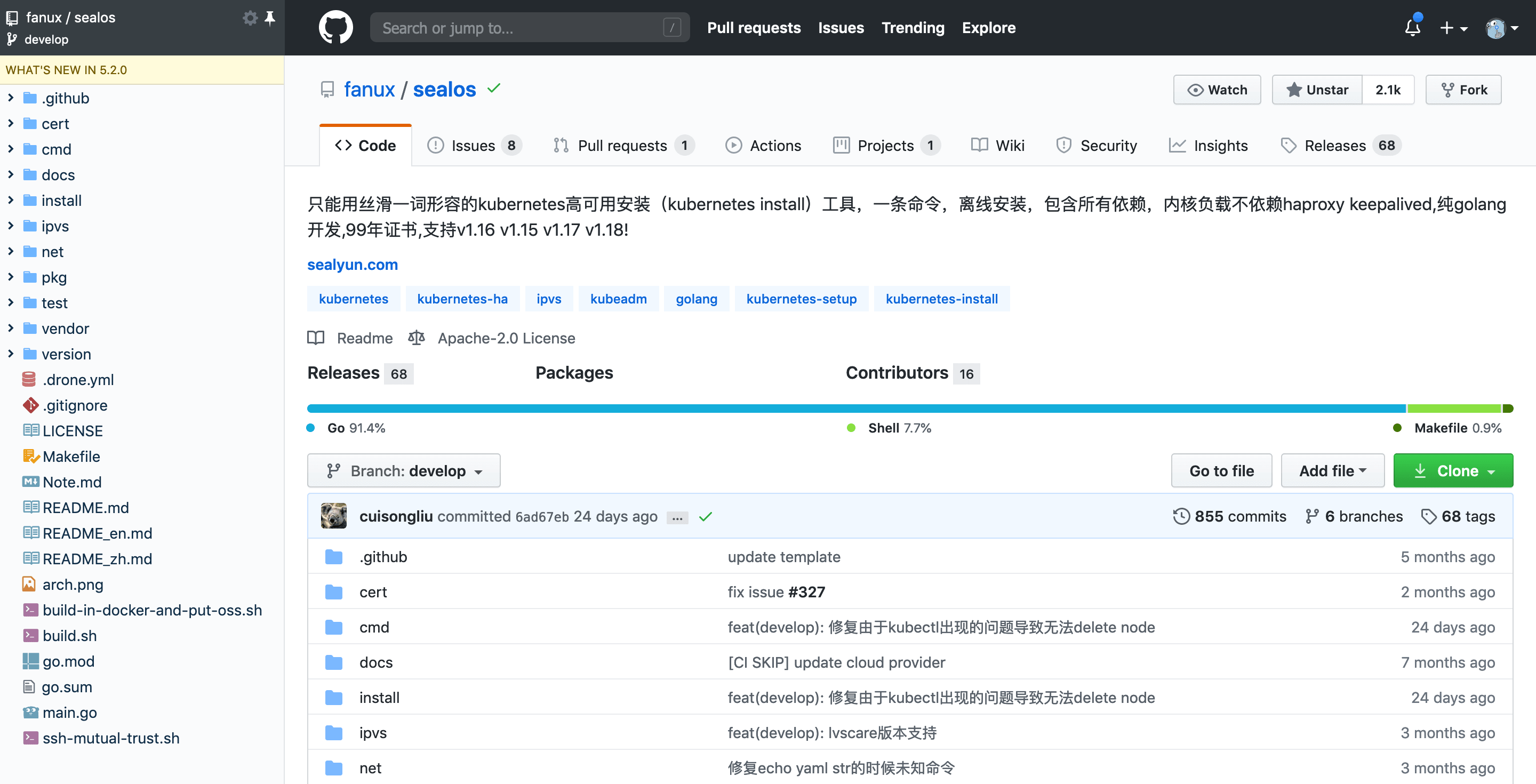Watch the sealos repository
This screenshot has height=784, width=1536.
point(1217,90)
